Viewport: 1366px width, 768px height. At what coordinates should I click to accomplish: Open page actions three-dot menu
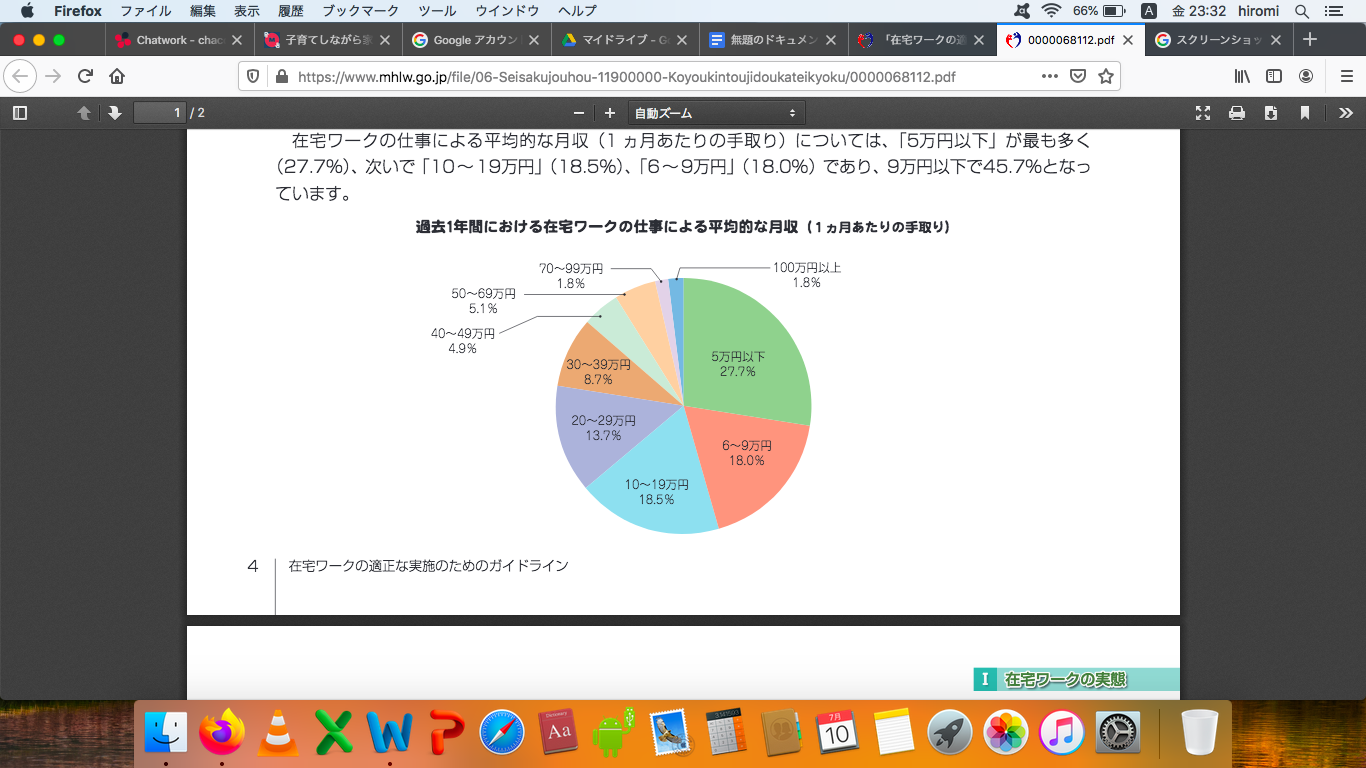1049,76
